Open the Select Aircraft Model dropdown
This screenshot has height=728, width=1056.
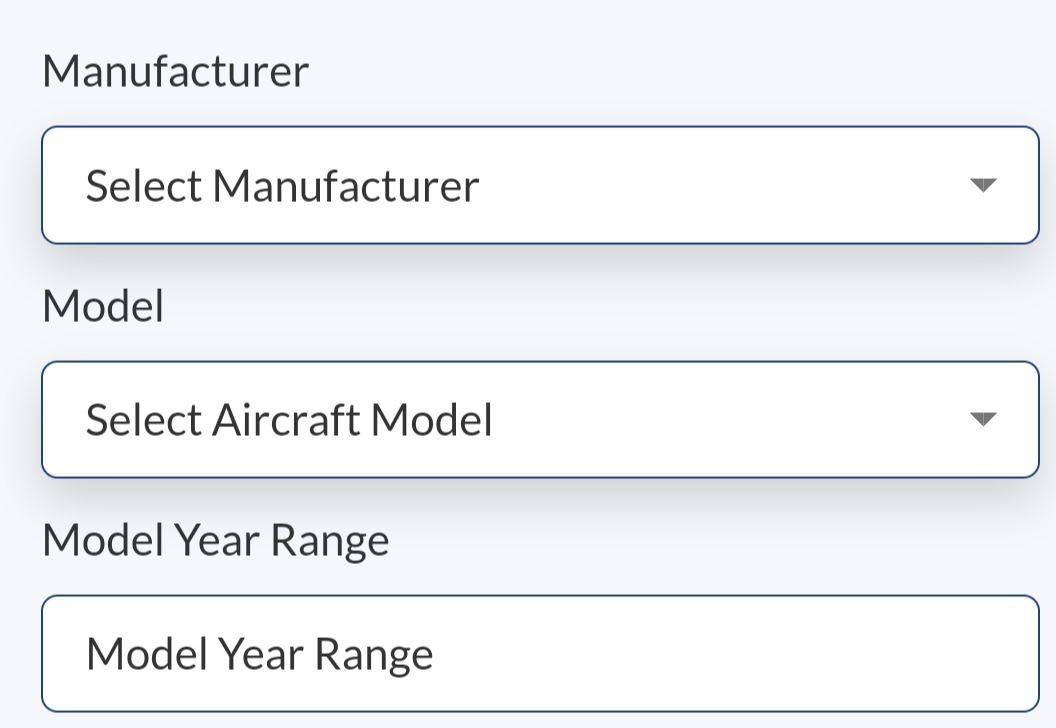[x=540, y=419]
